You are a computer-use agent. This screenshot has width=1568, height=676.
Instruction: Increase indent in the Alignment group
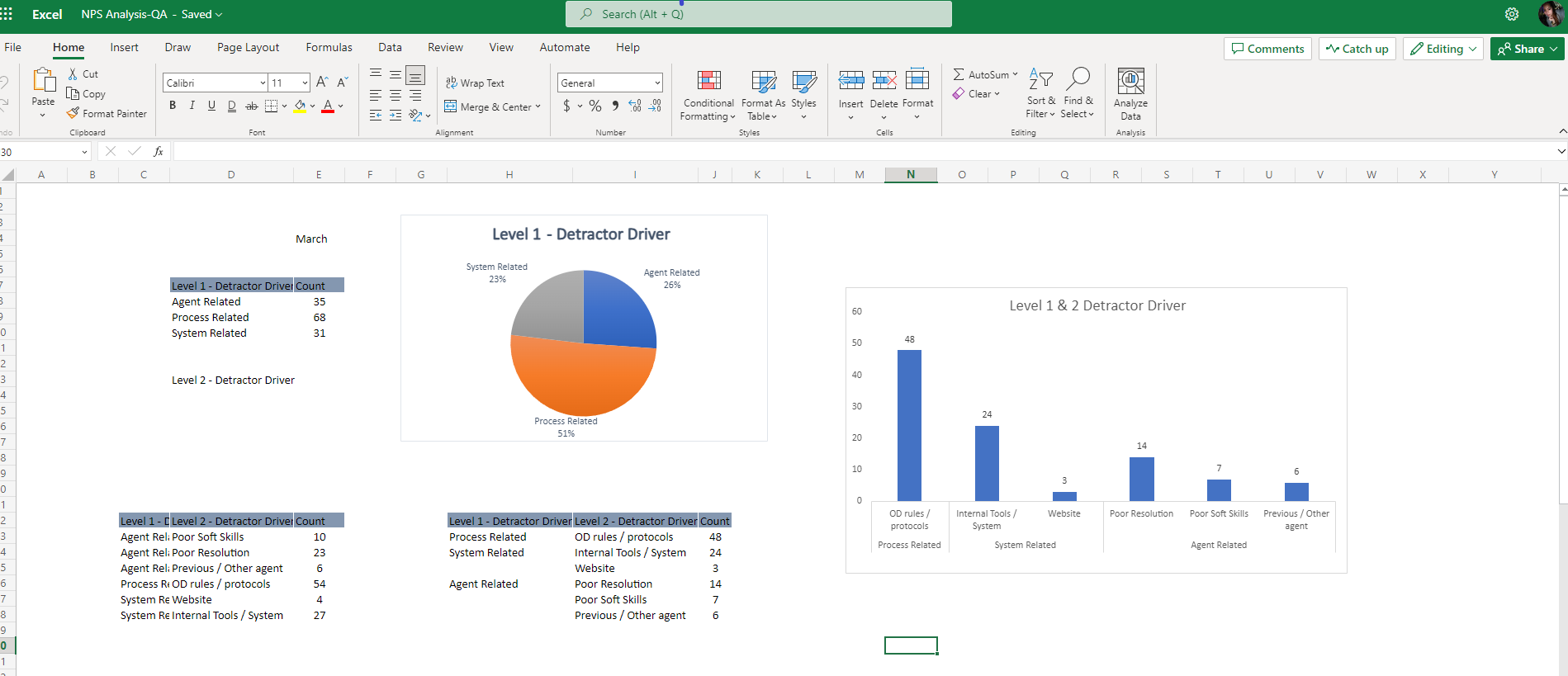396,116
